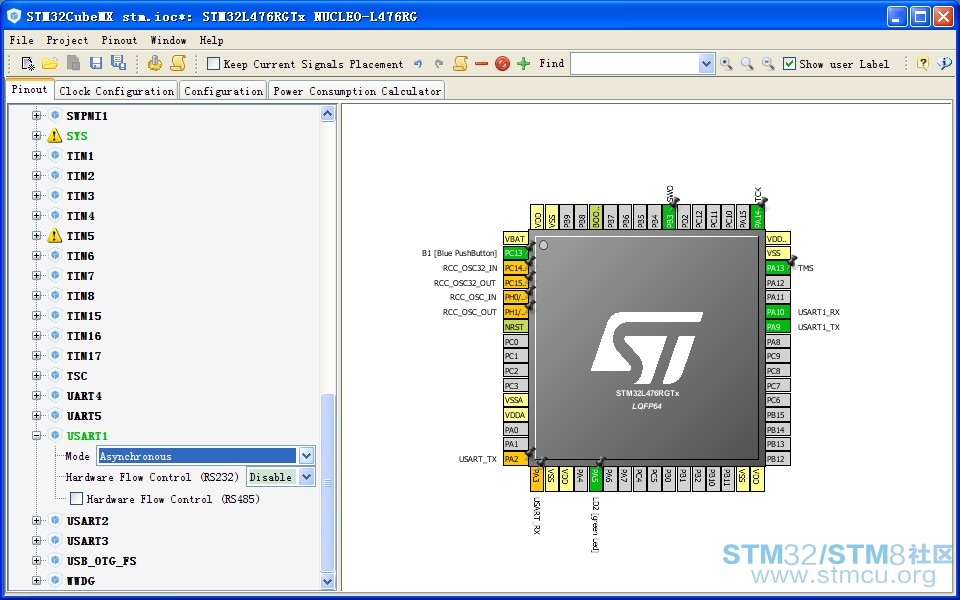
Task: Click pin PA9 on the chip
Action: tap(778, 327)
